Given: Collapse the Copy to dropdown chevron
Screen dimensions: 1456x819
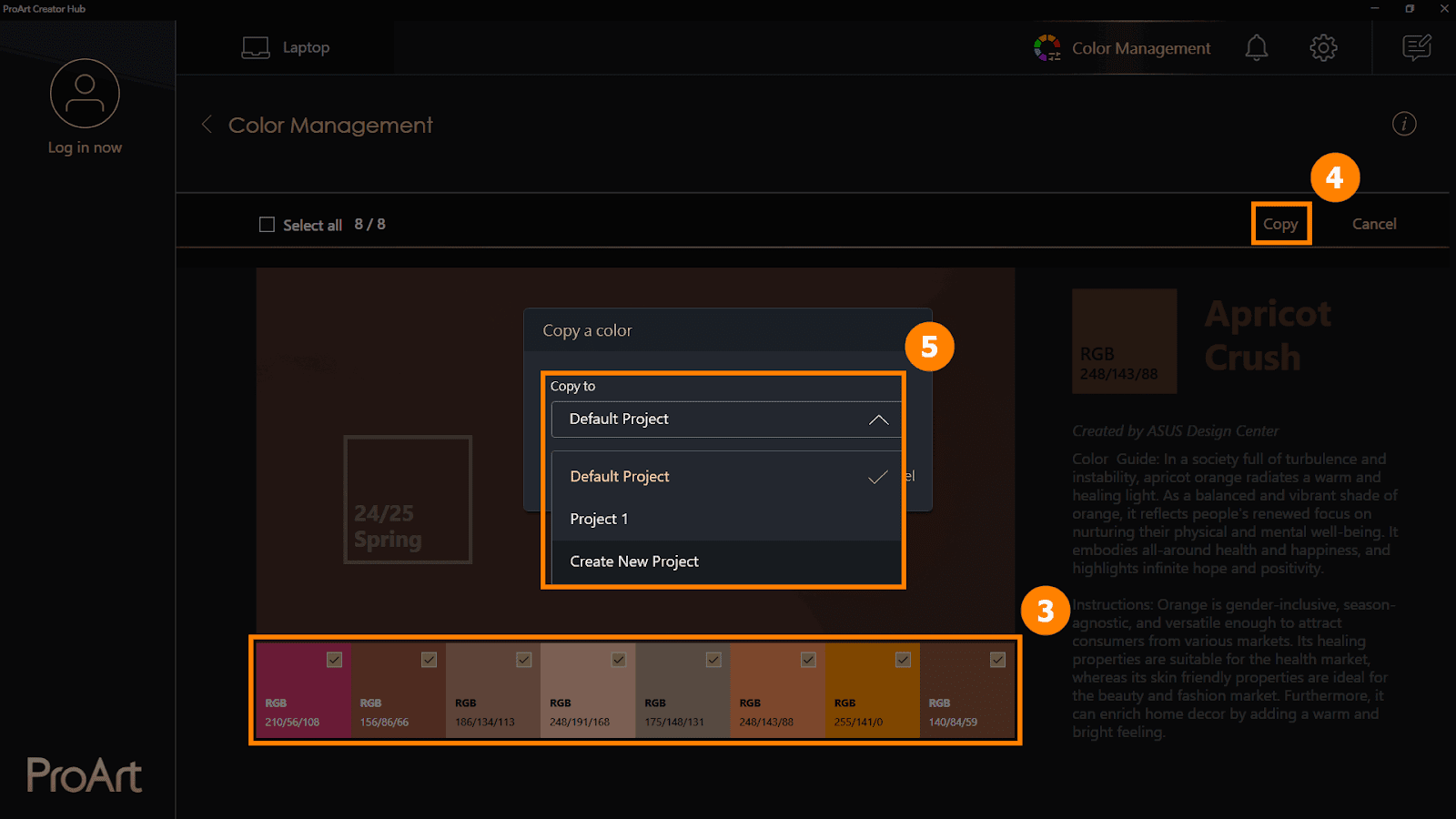Looking at the screenshot, I should 878,420.
